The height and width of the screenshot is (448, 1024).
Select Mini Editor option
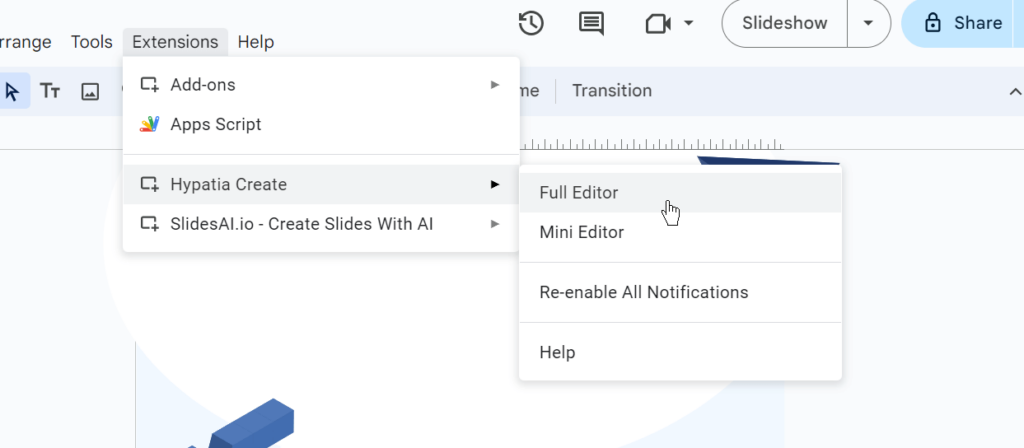point(581,233)
